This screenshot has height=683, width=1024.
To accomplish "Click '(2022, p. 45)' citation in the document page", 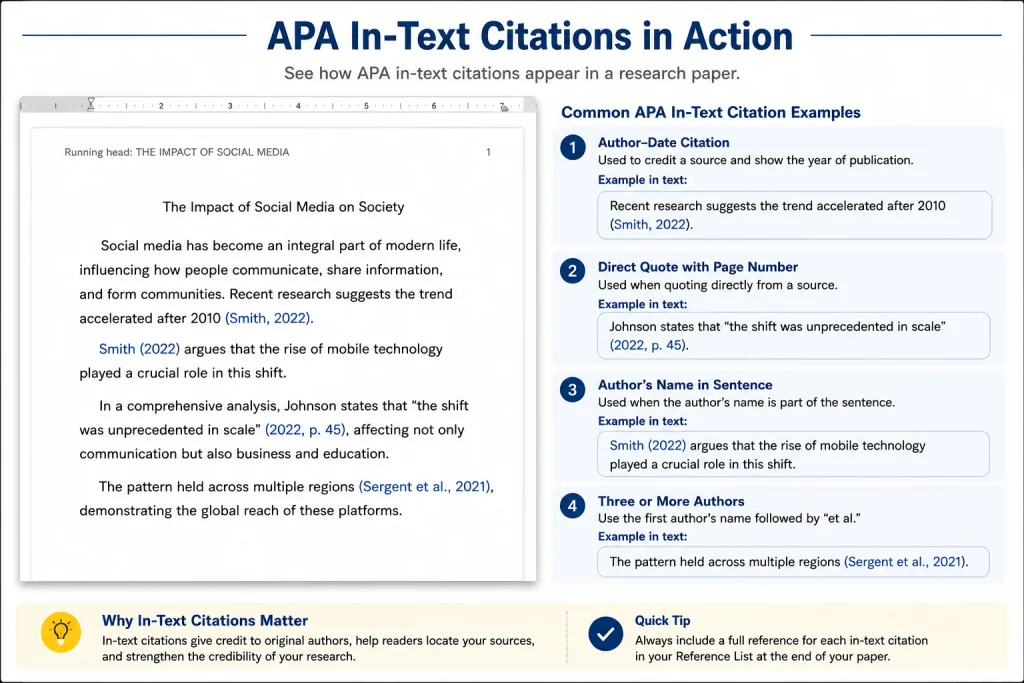I will (x=305, y=430).
